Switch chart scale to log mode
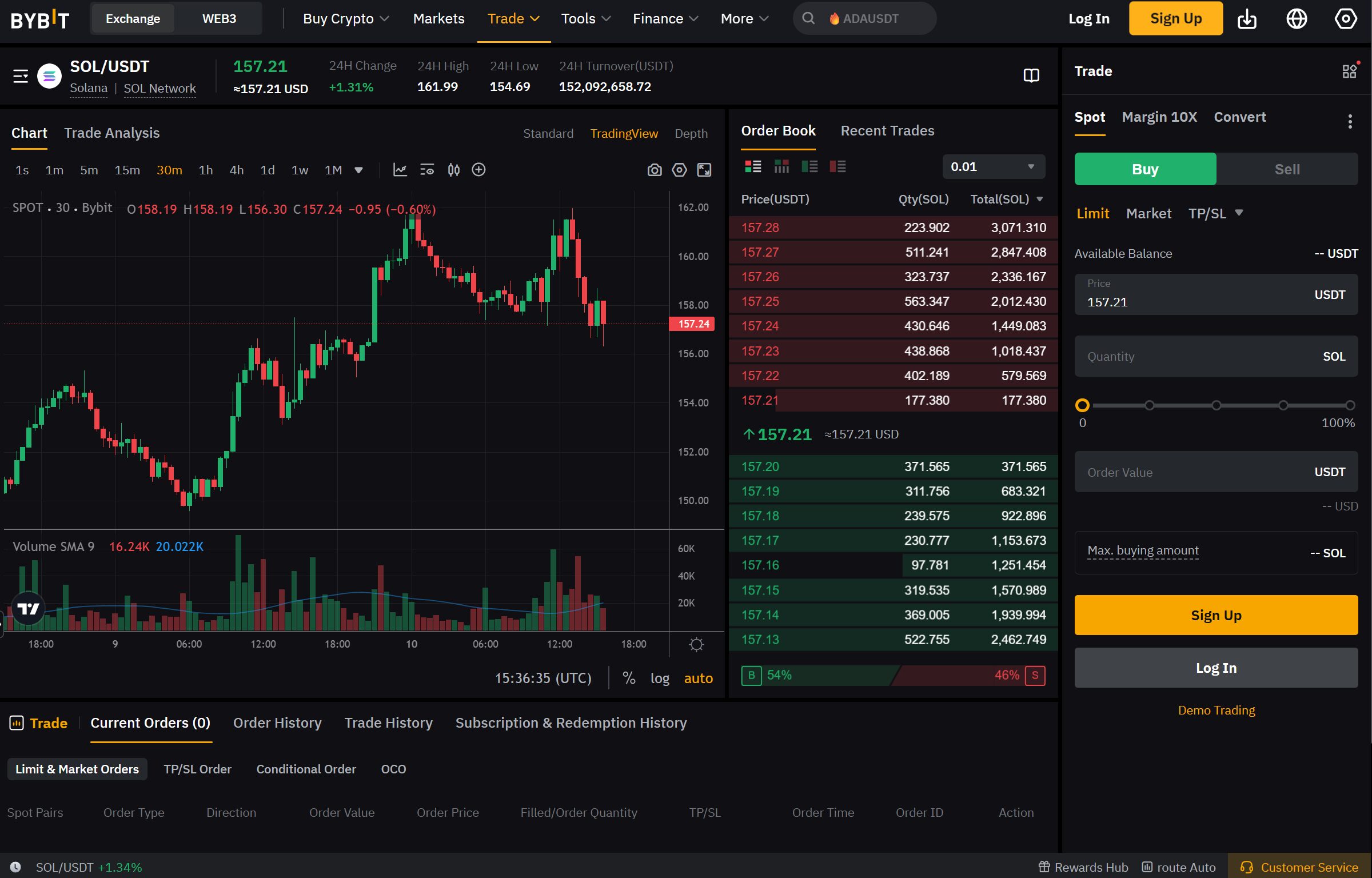This screenshot has height=878, width=1372. pyautogui.click(x=660, y=678)
